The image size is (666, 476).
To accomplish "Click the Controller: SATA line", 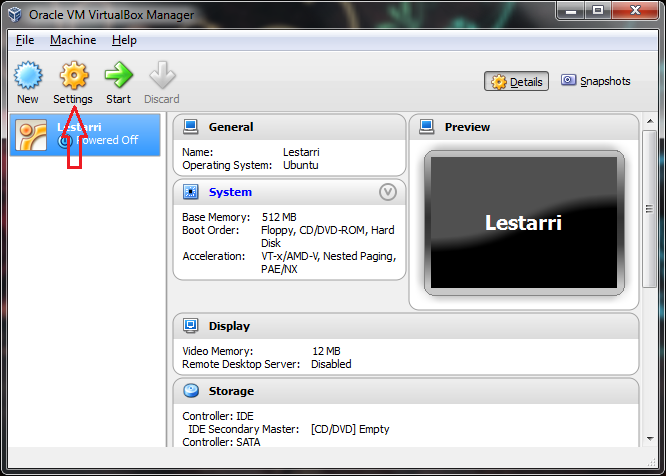I will pyautogui.click(x=221, y=442).
